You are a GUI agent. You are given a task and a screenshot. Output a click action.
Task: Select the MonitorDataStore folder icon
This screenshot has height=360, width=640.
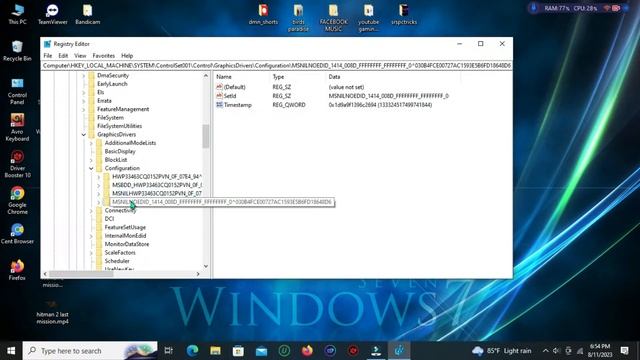tap(99, 244)
